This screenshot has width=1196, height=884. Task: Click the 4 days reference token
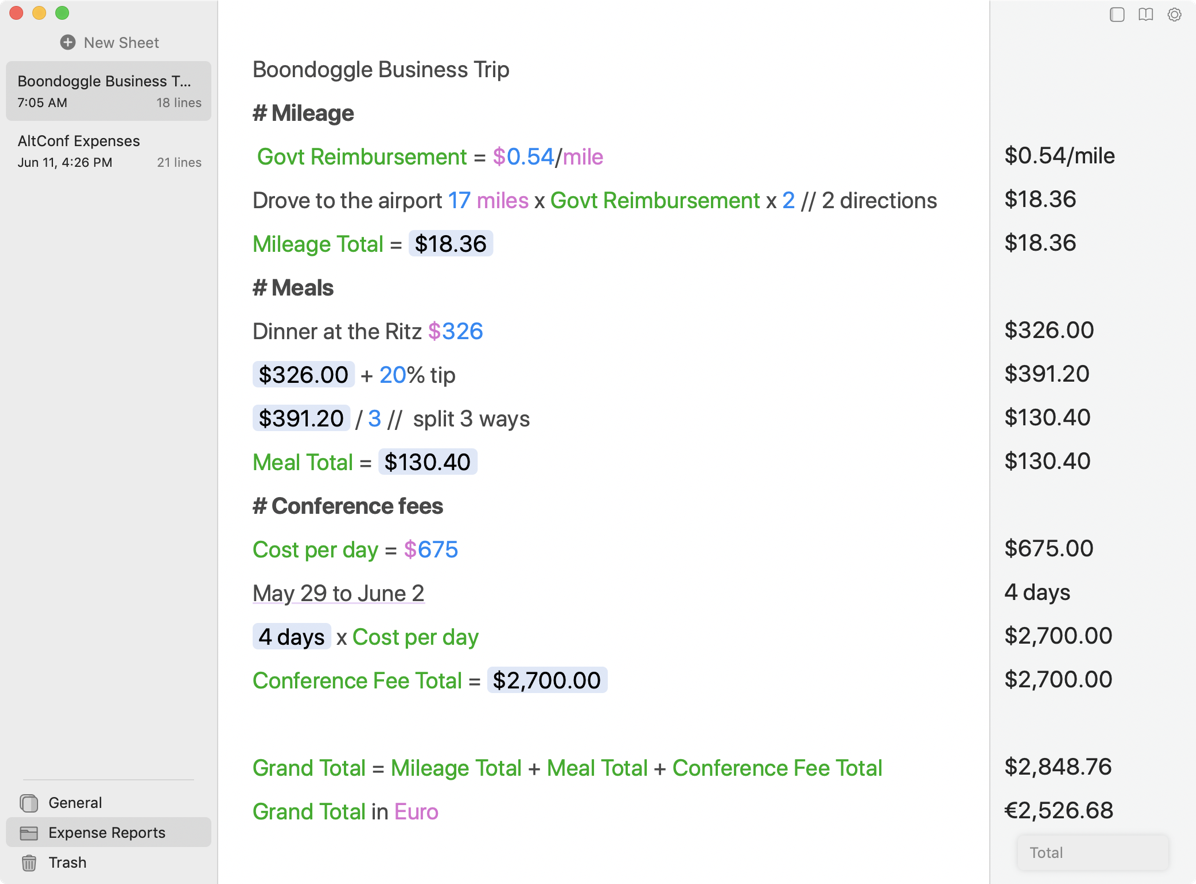[x=291, y=637]
